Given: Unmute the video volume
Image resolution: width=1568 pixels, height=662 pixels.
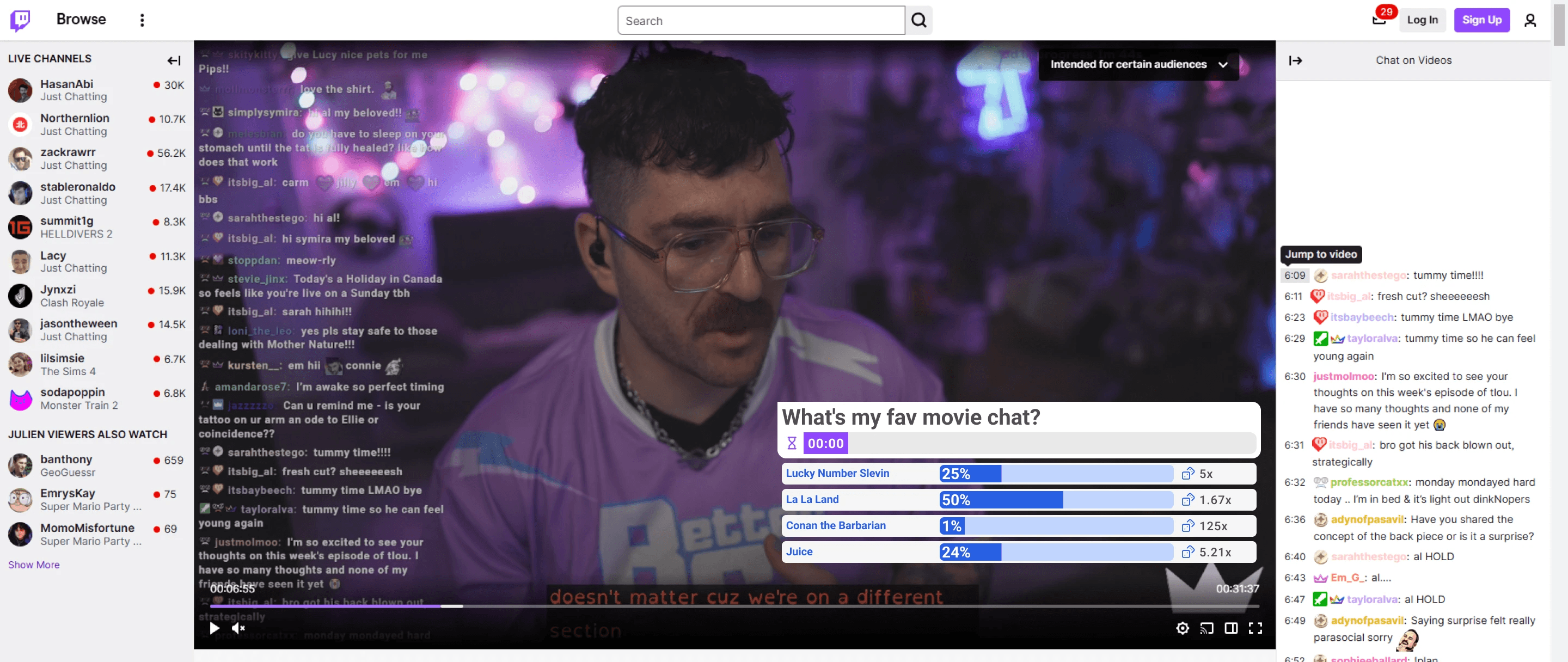Looking at the screenshot, I should point(238,628).
